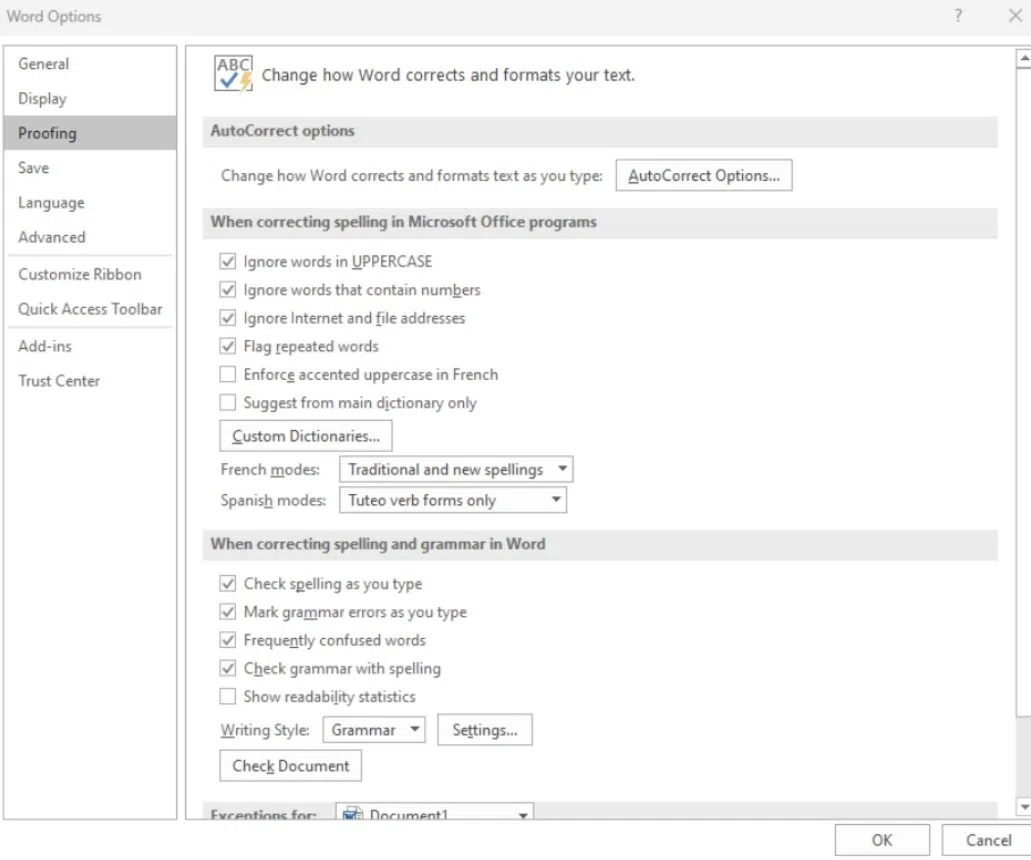This screenshot has width=1031, height=860.
Task: Open the Display options category
Action: (90, 99)
